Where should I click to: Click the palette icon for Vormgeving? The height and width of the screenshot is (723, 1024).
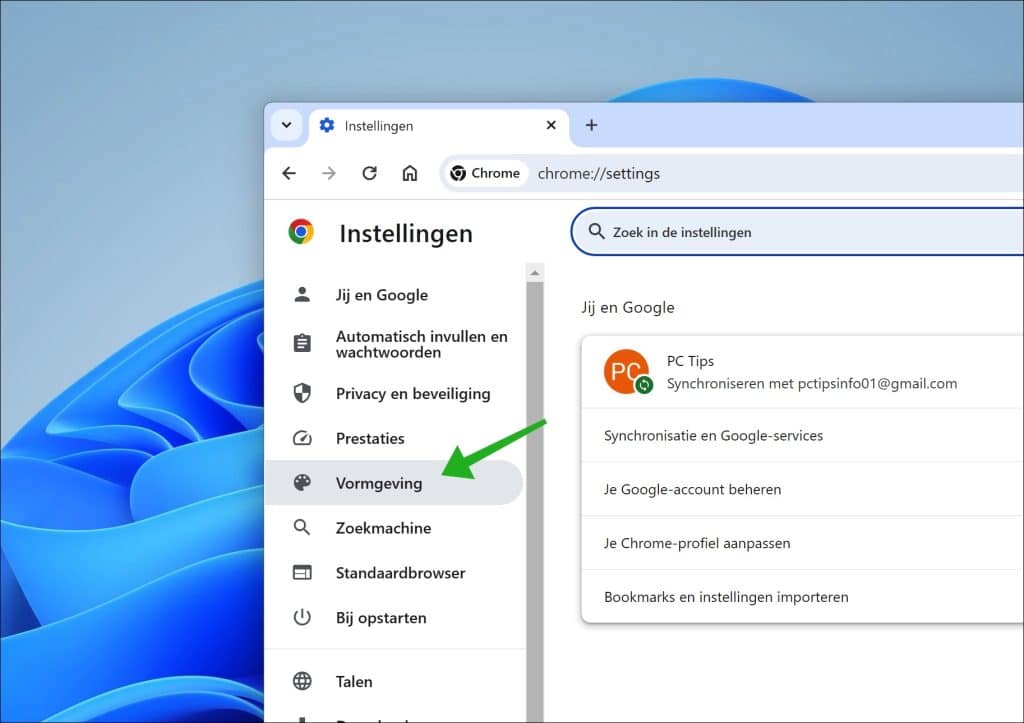[x=302, y=483]
